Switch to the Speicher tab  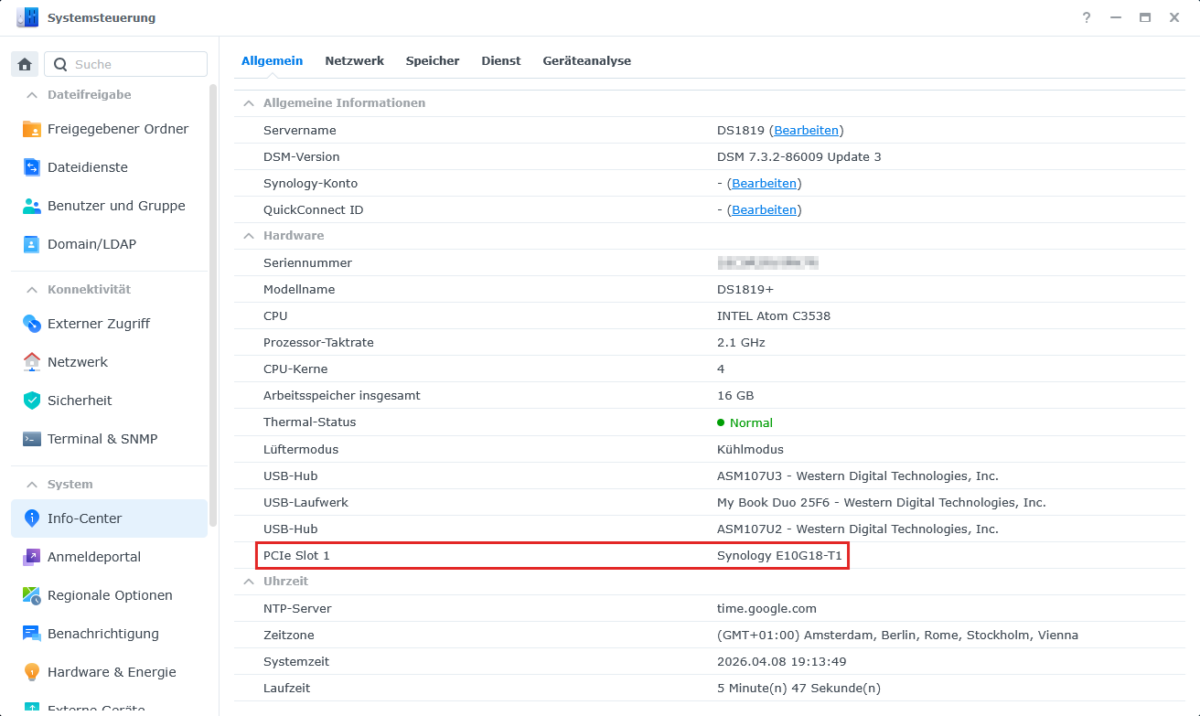[432, 61]
